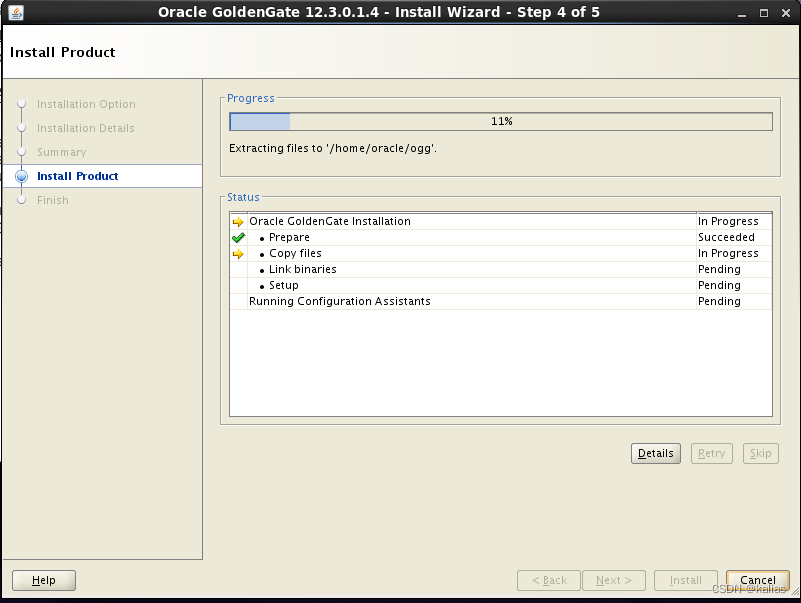
Task: Click the green checkmark beside Prepare
Action: pyautogui.click(x=238, y=238)
